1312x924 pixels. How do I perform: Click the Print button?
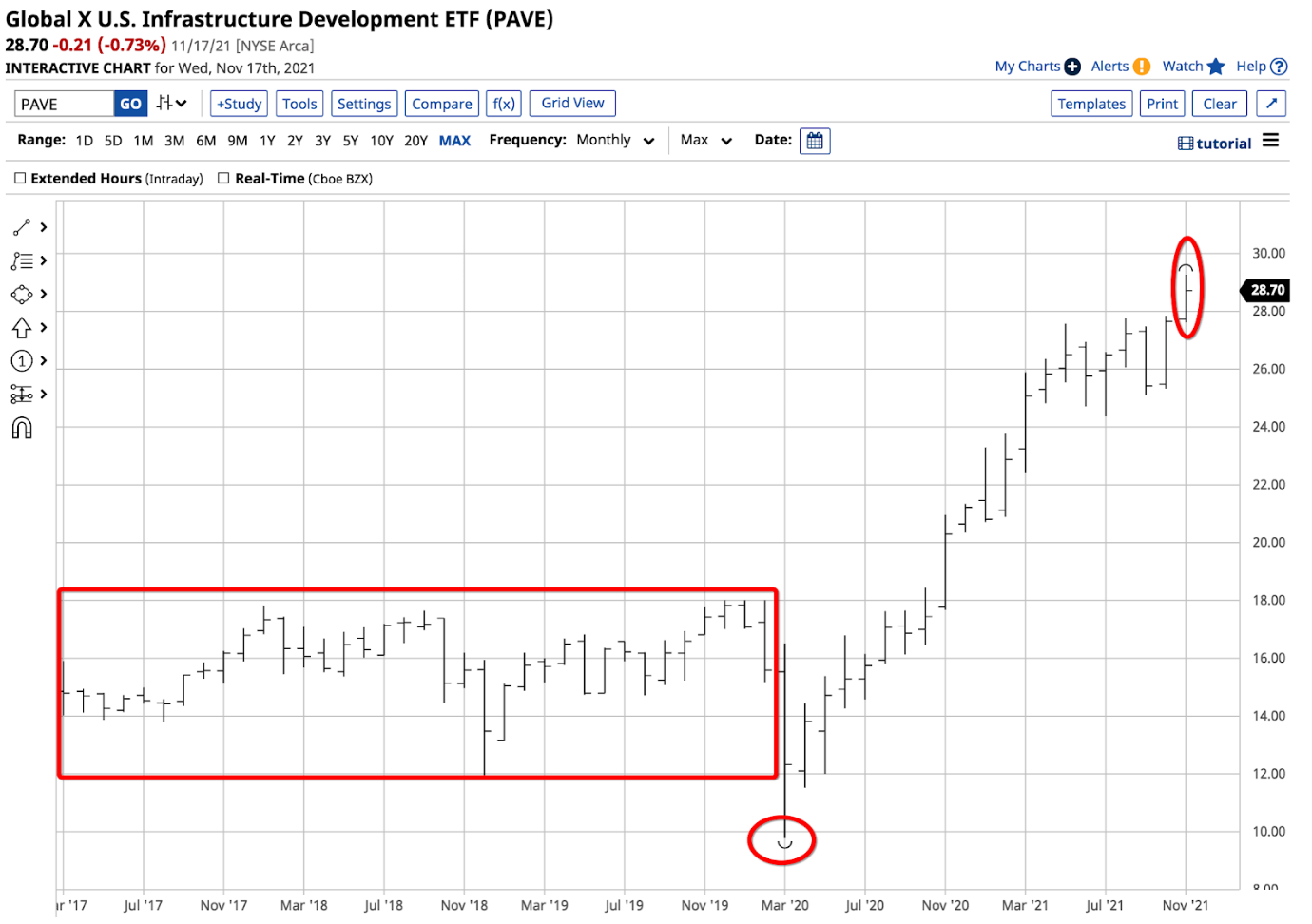[x=1162, y=104]
